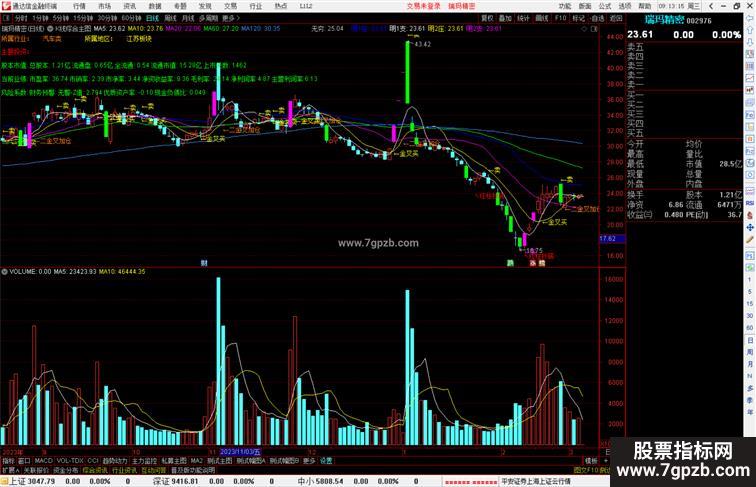This screenshot has width=756, height=487.
Task: Open the 关联报价 tab
Action: pyautogui.click(x=36, y=470)
